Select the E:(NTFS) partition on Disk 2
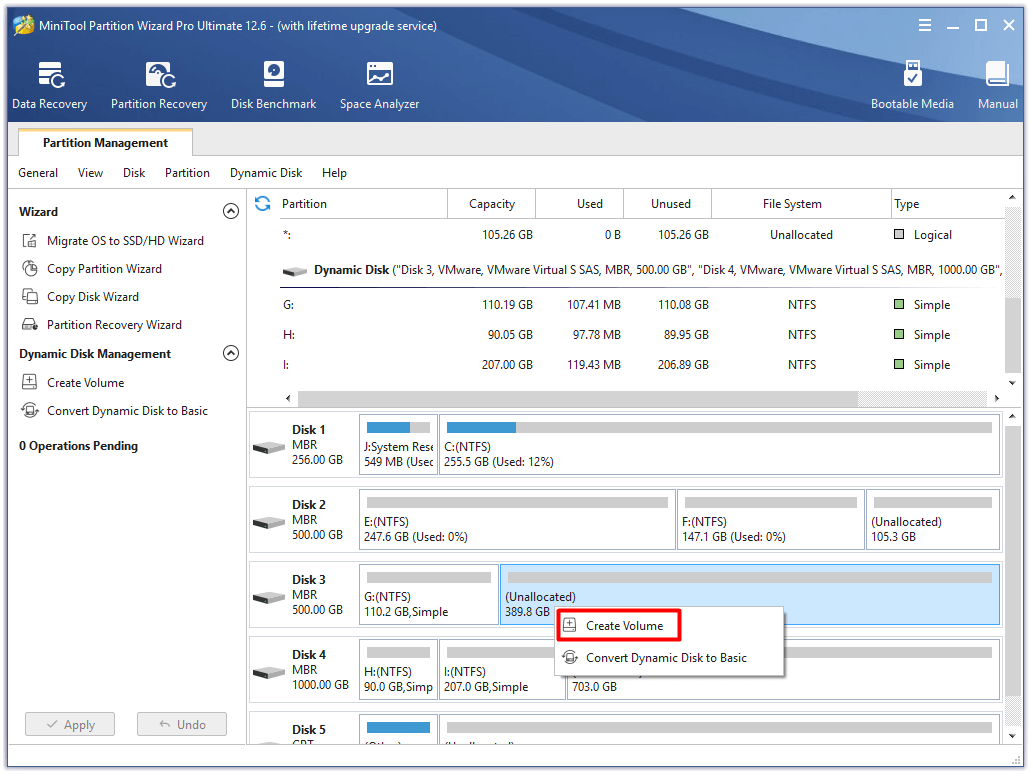1033x776 pixels. coord(517,519)
